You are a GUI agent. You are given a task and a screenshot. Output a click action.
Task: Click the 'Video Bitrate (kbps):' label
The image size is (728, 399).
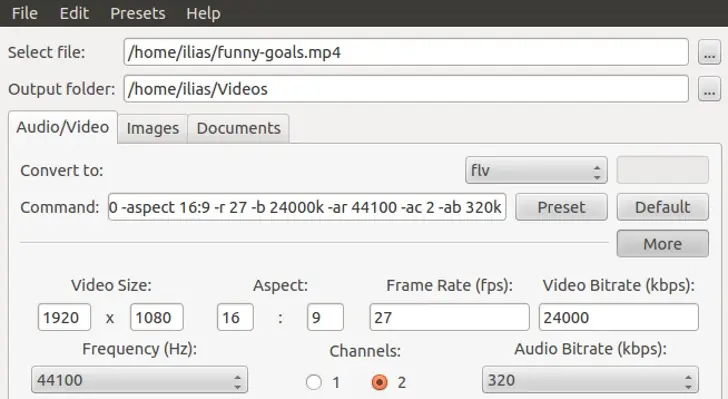(x=618, y=285)
